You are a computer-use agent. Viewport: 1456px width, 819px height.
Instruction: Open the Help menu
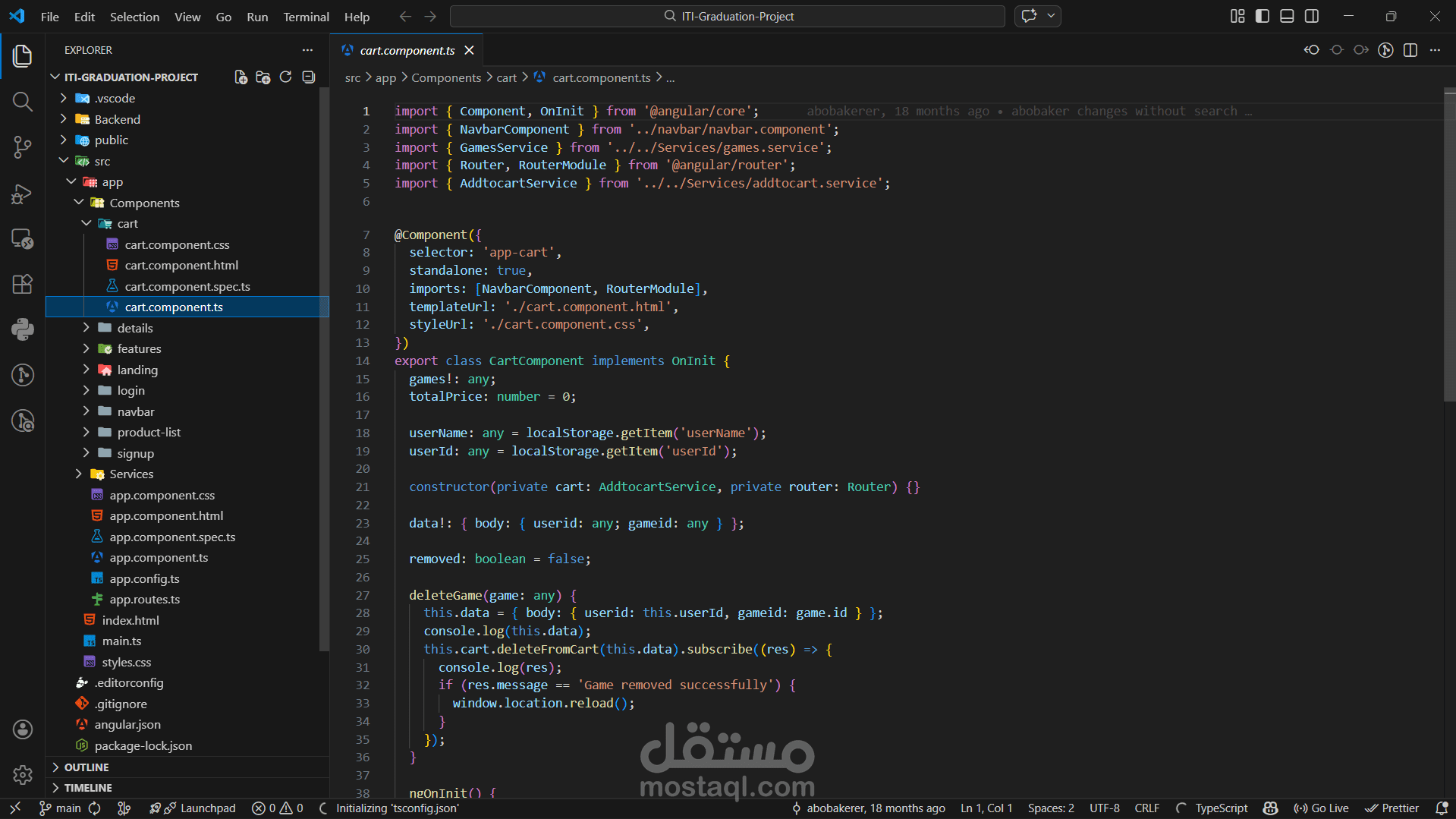pyautogui.click(x=357, y=17)
